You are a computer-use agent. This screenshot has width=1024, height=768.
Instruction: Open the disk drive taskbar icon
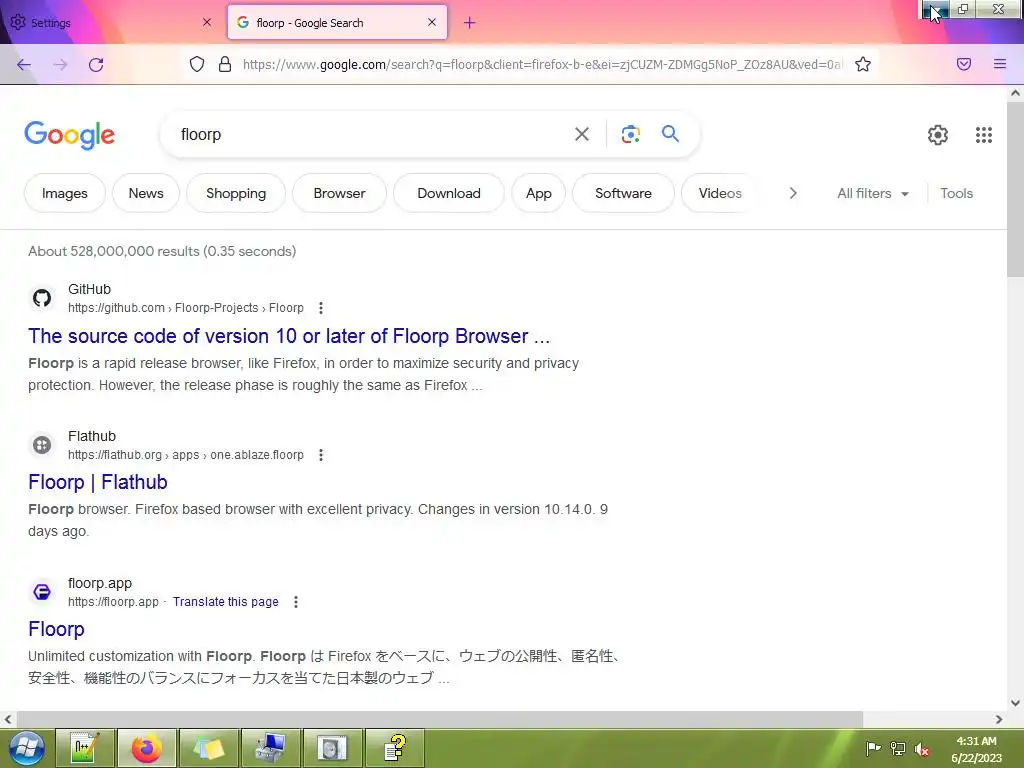tap(332, 748)
